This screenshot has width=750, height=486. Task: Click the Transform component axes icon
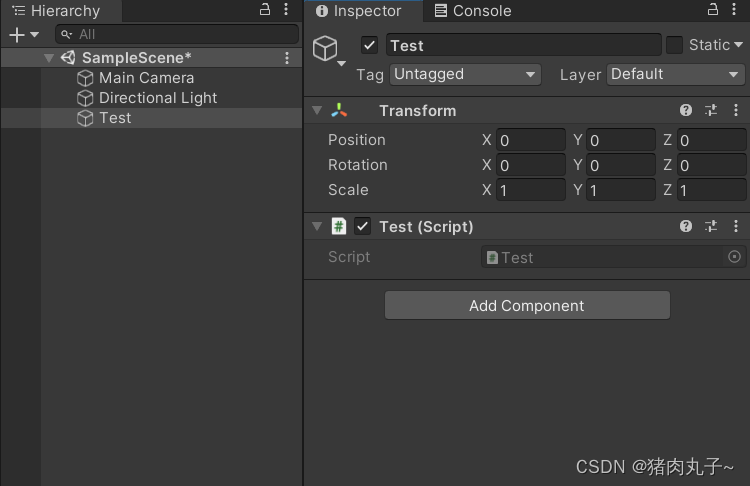[339, 110]
